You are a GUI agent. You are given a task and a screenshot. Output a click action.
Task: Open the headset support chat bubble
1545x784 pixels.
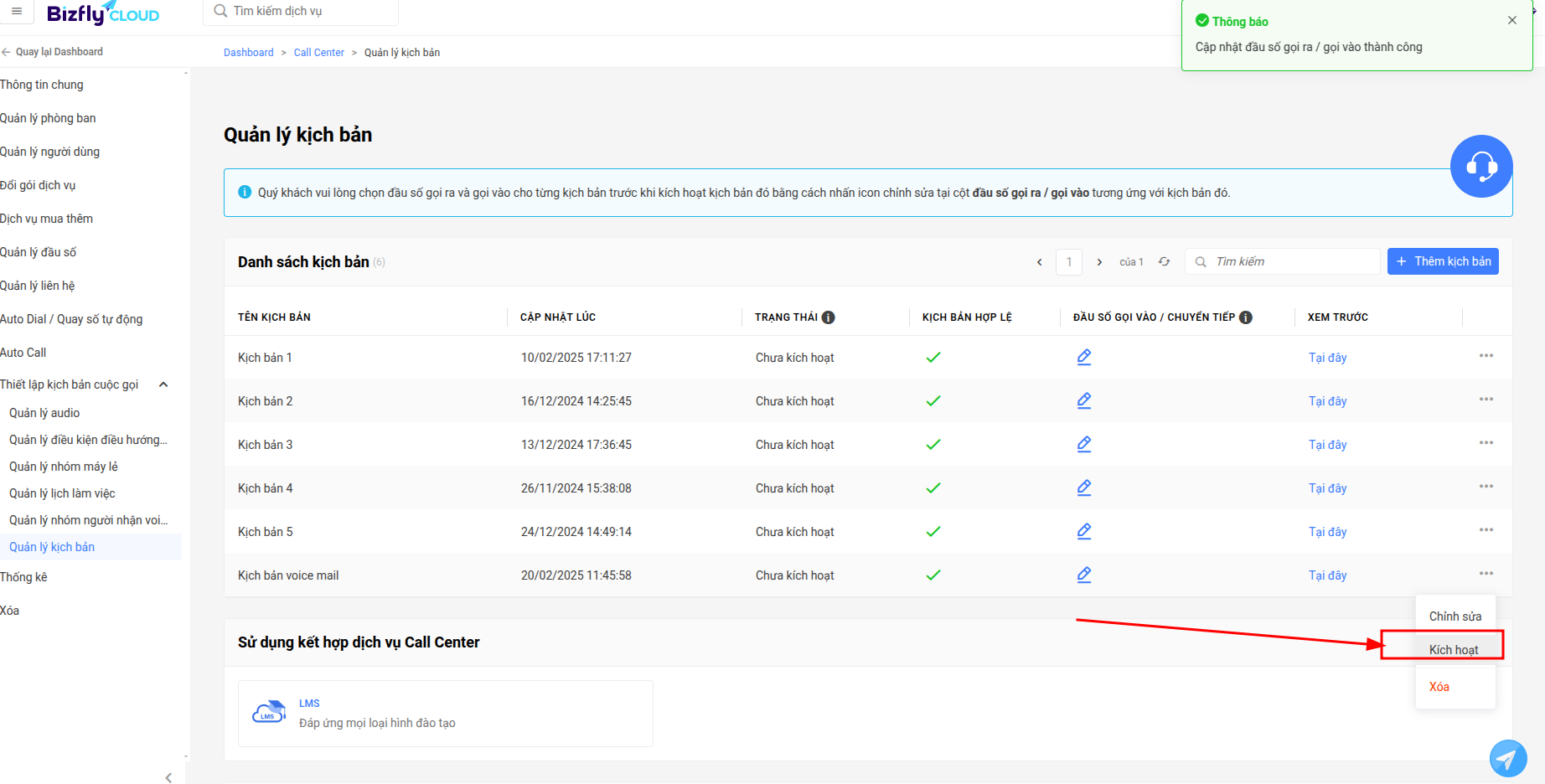1481,166
